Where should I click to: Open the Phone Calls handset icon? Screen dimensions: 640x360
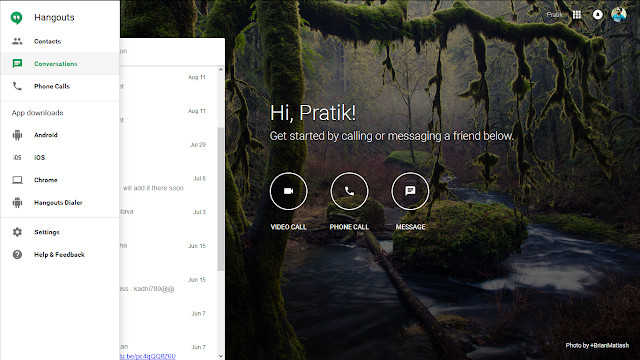[17, 86]
